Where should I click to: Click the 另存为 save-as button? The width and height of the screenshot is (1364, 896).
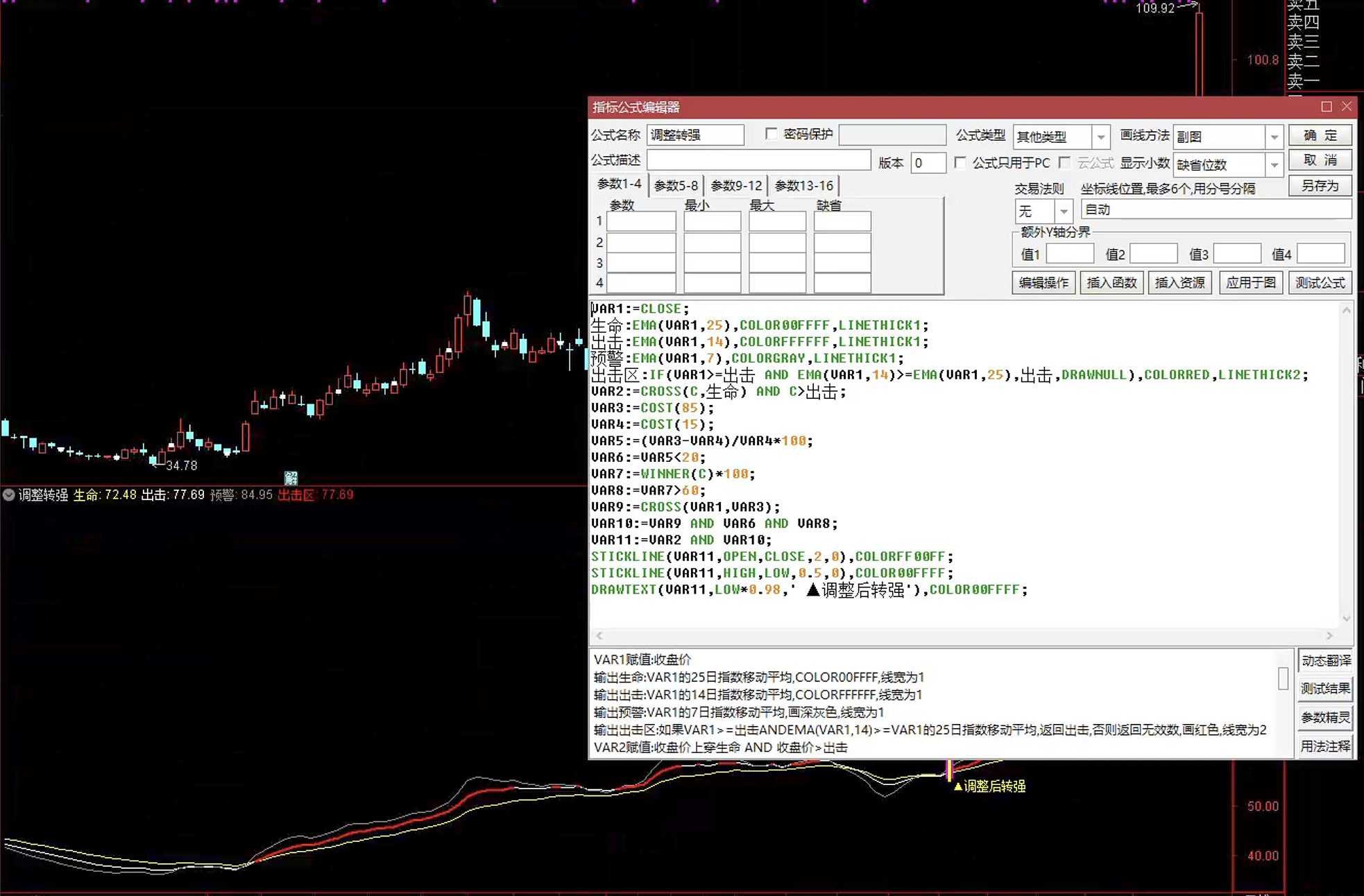[x=1320, y=186]
